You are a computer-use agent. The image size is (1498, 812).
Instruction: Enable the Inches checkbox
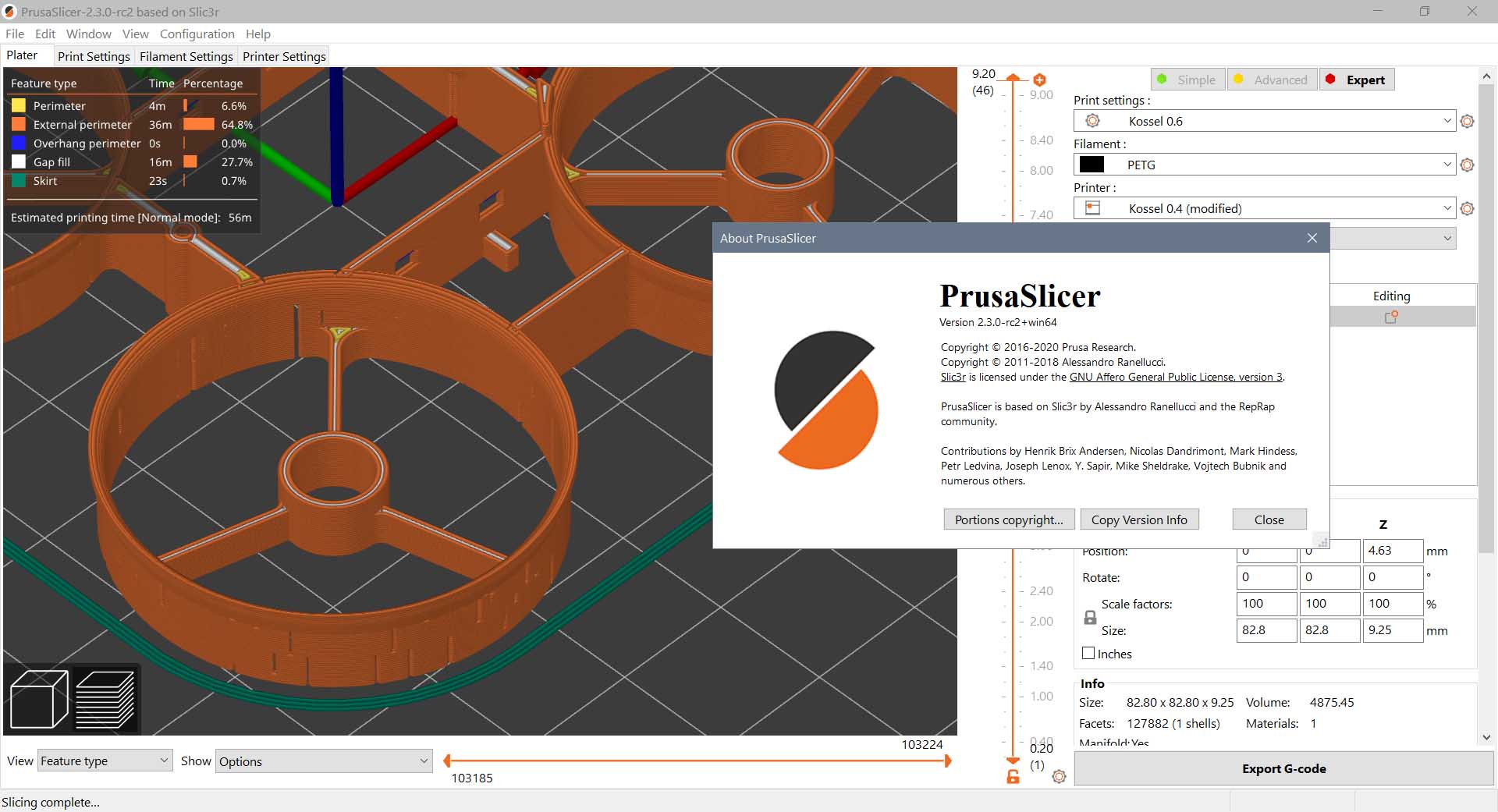click(x=1088, y=654)
